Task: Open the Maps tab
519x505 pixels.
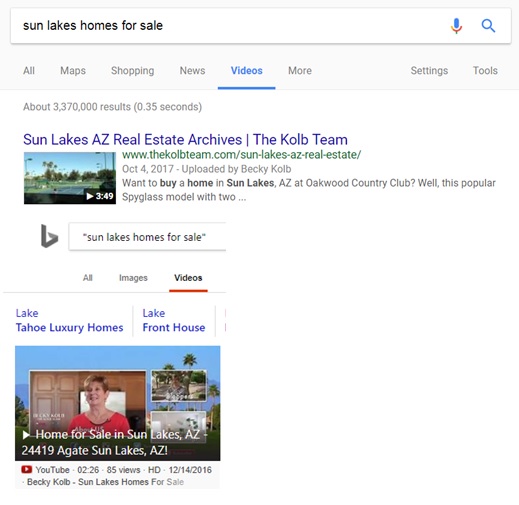Action: coord(73,71)
